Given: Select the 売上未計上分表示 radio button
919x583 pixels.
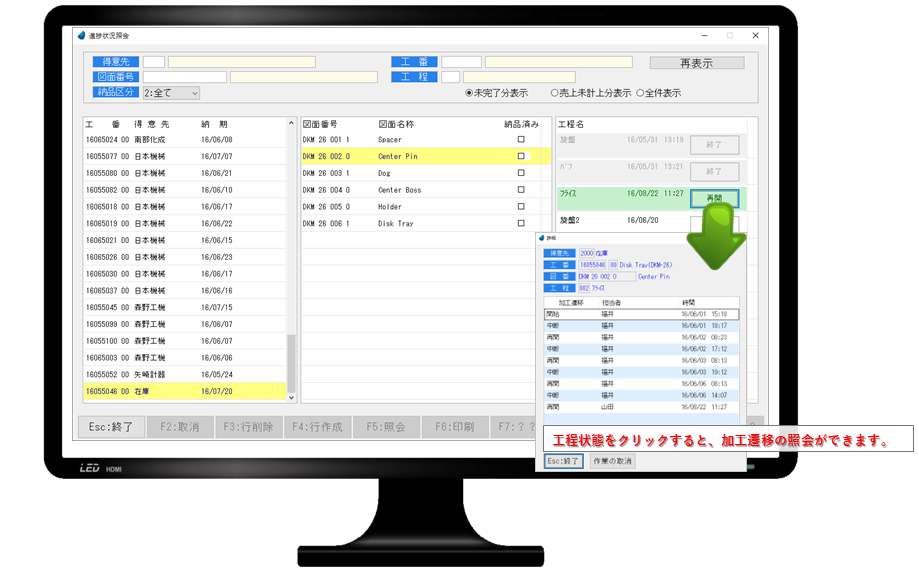Looking at the screenshot, I should pos(555,93).
